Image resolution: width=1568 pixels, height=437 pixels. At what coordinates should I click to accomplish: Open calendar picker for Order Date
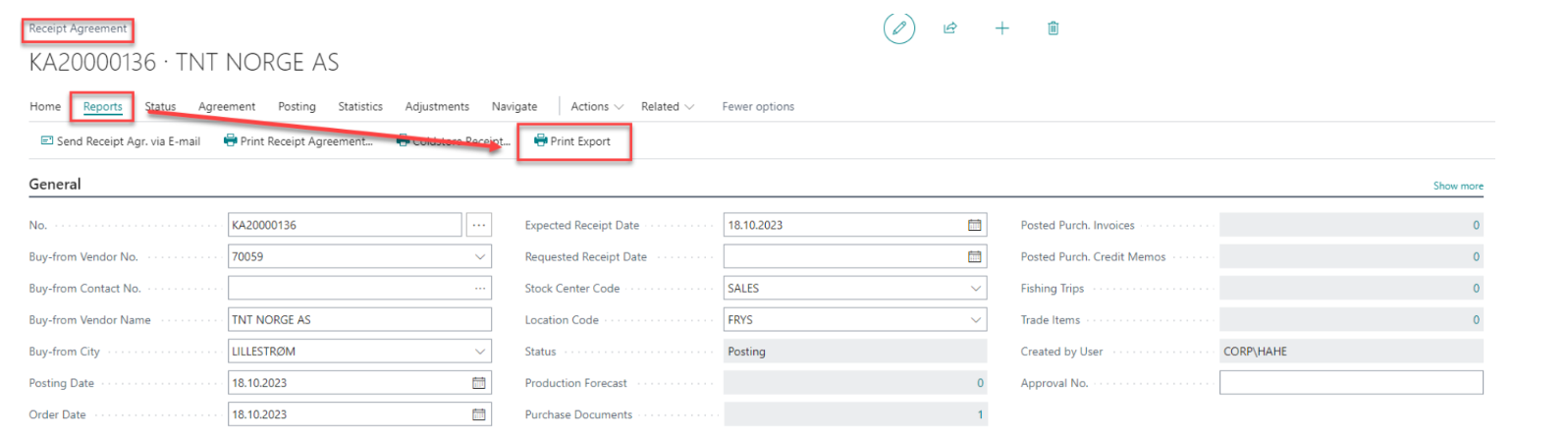(479, 414)
